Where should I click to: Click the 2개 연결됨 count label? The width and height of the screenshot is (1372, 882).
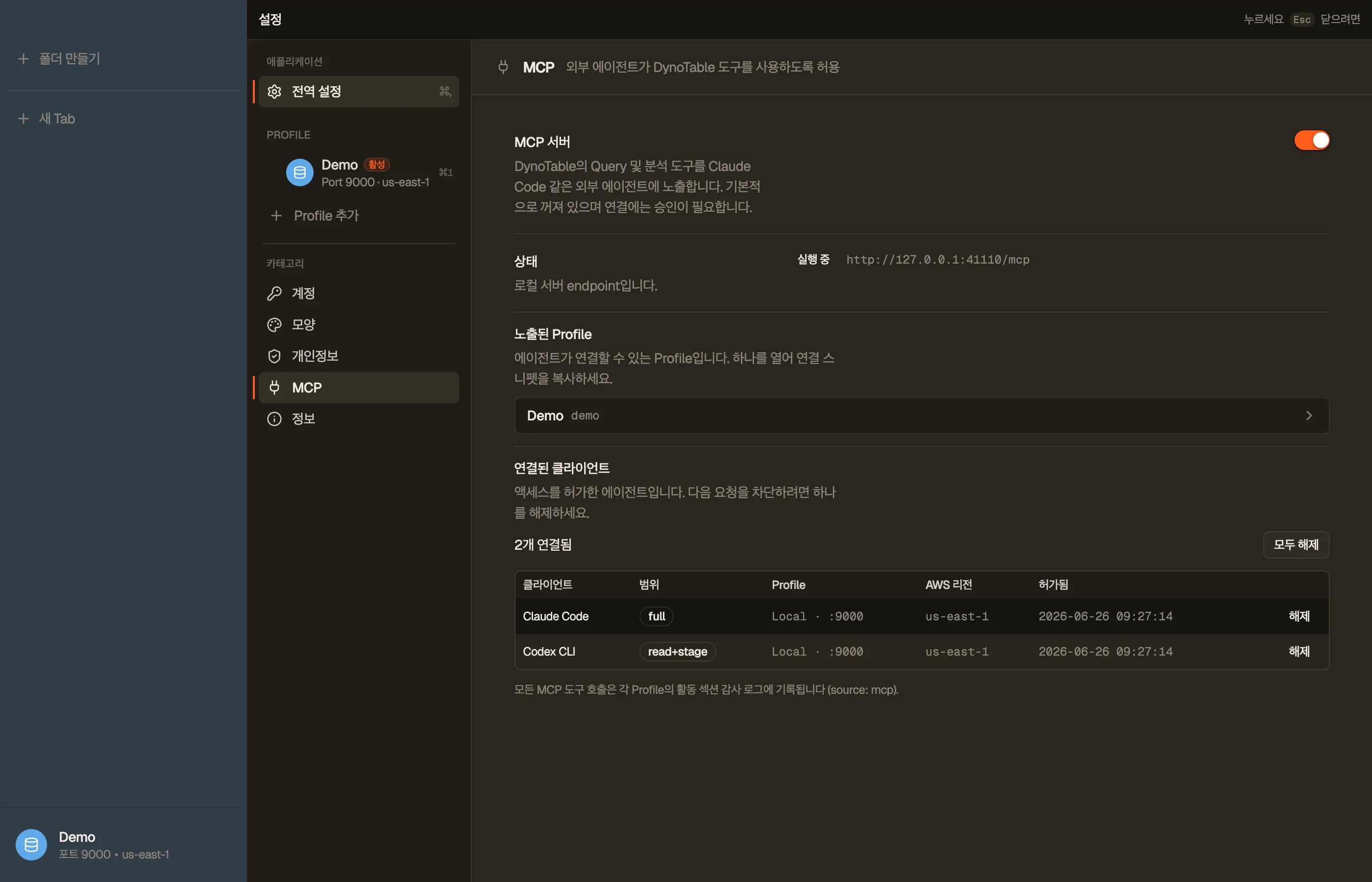pyautogui.click(x=543, y=545)
